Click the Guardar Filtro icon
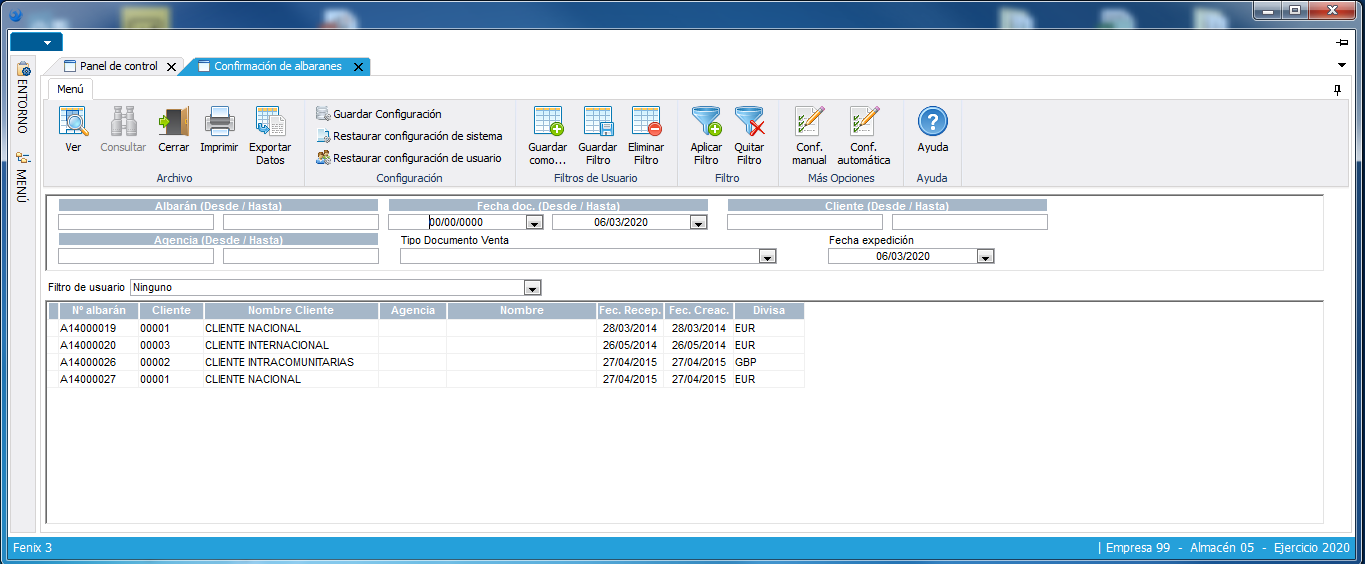 coord(597,122)
